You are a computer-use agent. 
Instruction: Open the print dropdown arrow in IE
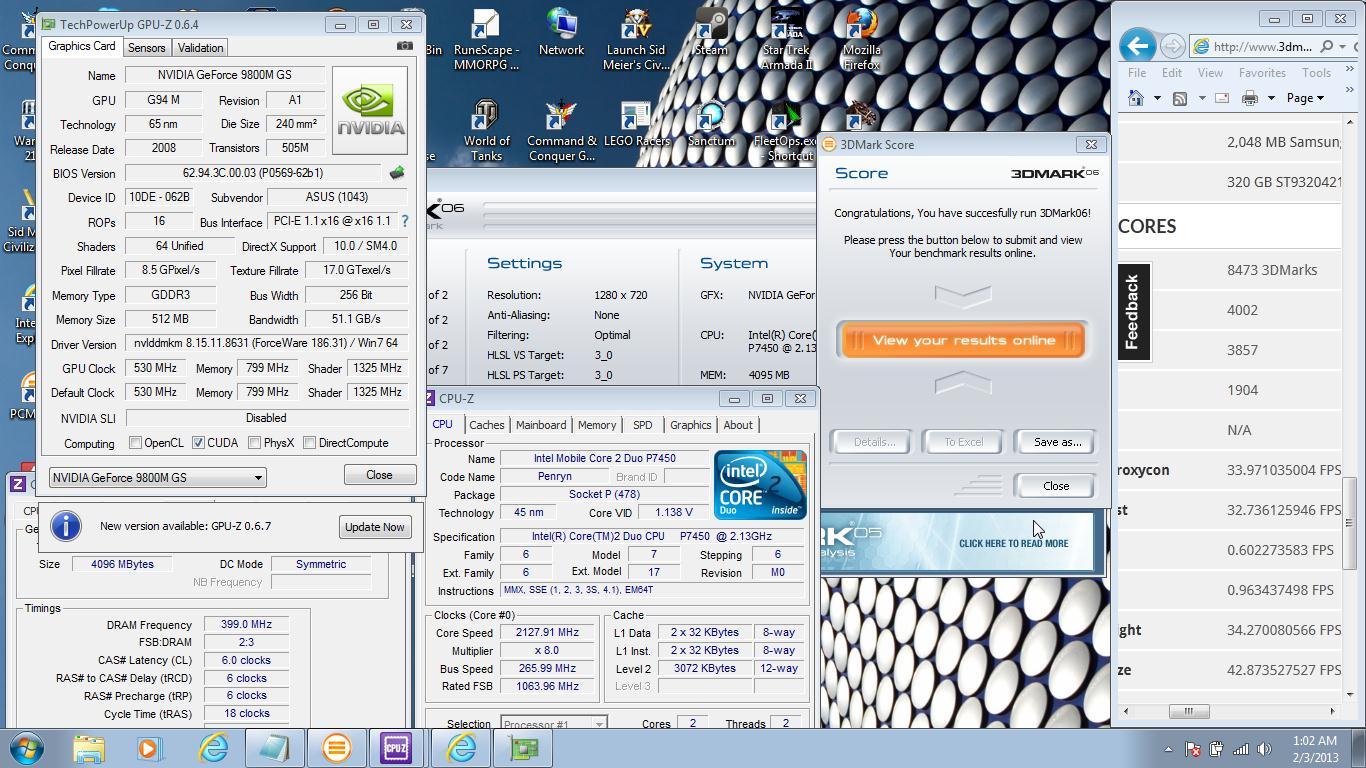[x=1271, y=98]
